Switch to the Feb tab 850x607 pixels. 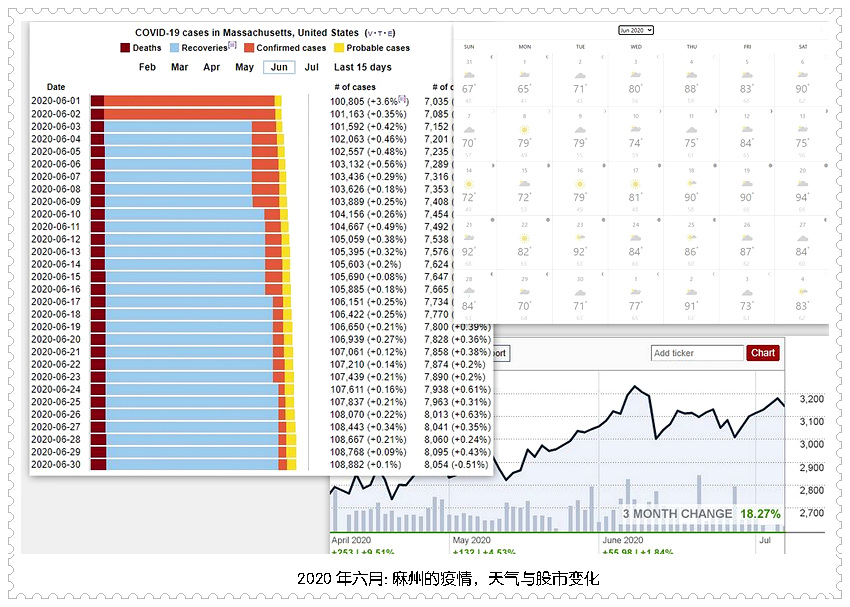point(147,67)
